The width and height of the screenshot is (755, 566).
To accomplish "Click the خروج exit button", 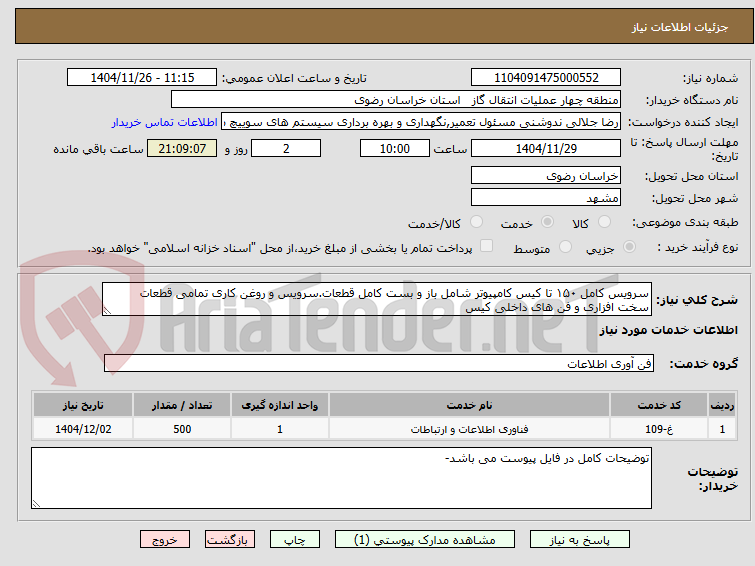I will point(165,540).
